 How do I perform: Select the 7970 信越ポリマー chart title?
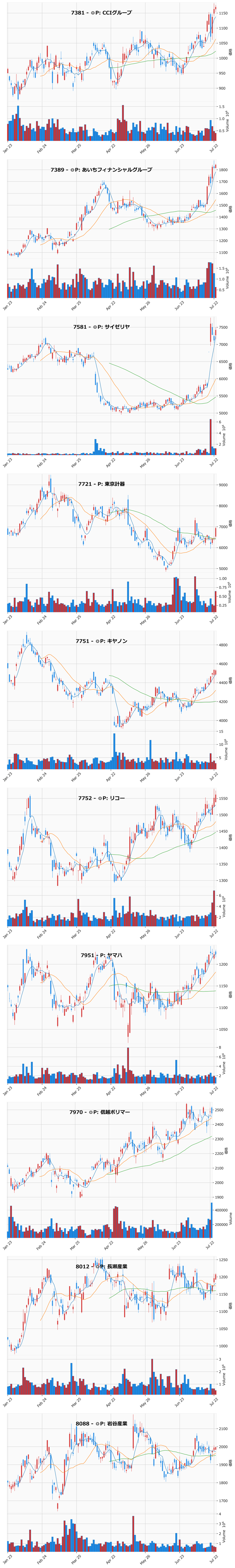[x=99, y=1112]
